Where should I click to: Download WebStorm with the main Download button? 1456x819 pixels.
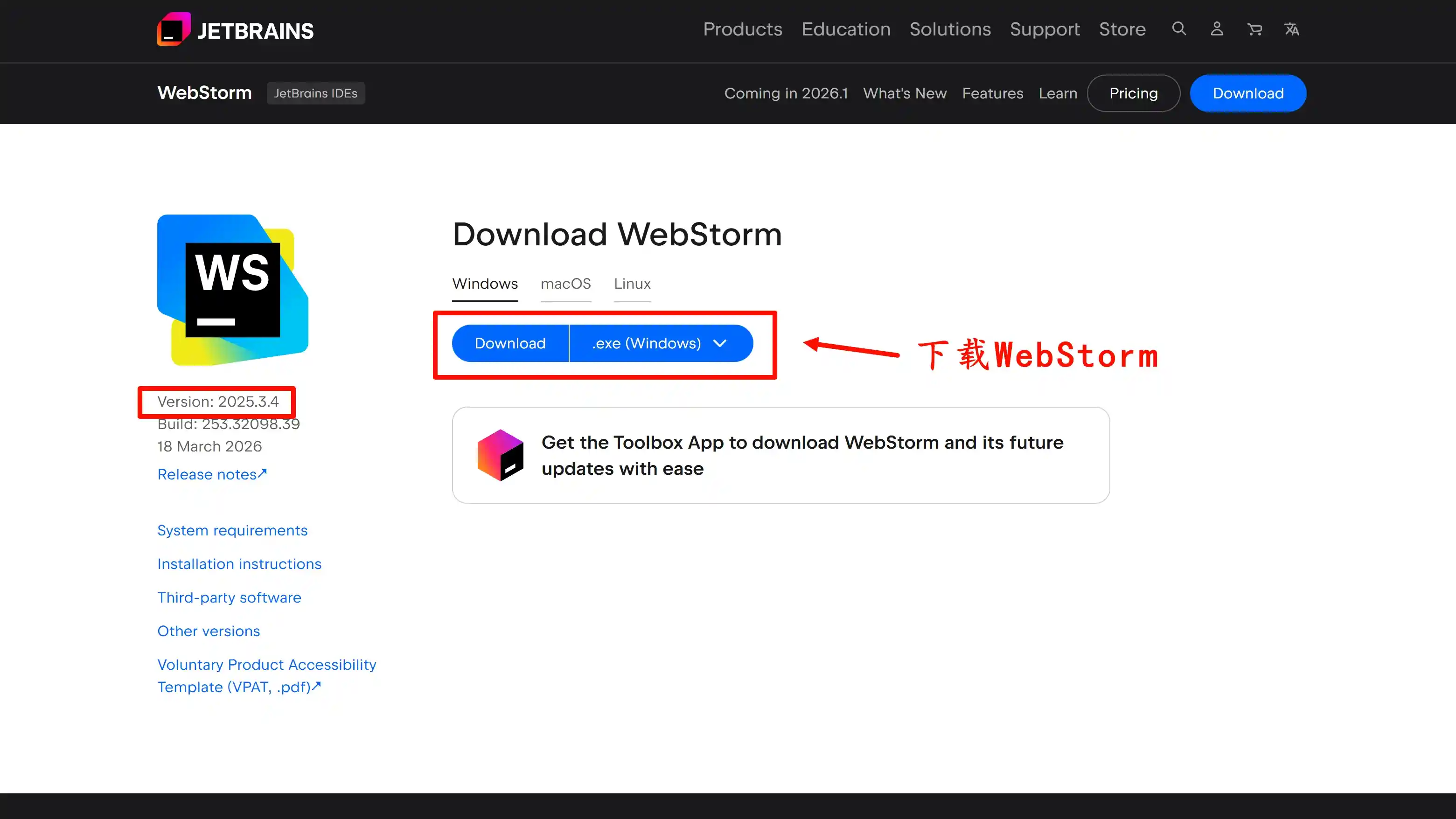pos(510,343)
